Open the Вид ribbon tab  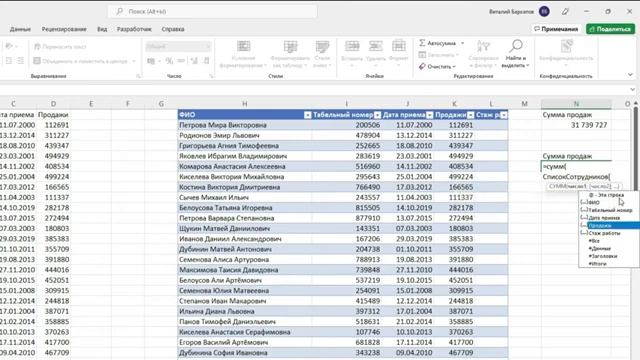pos(102,29)
